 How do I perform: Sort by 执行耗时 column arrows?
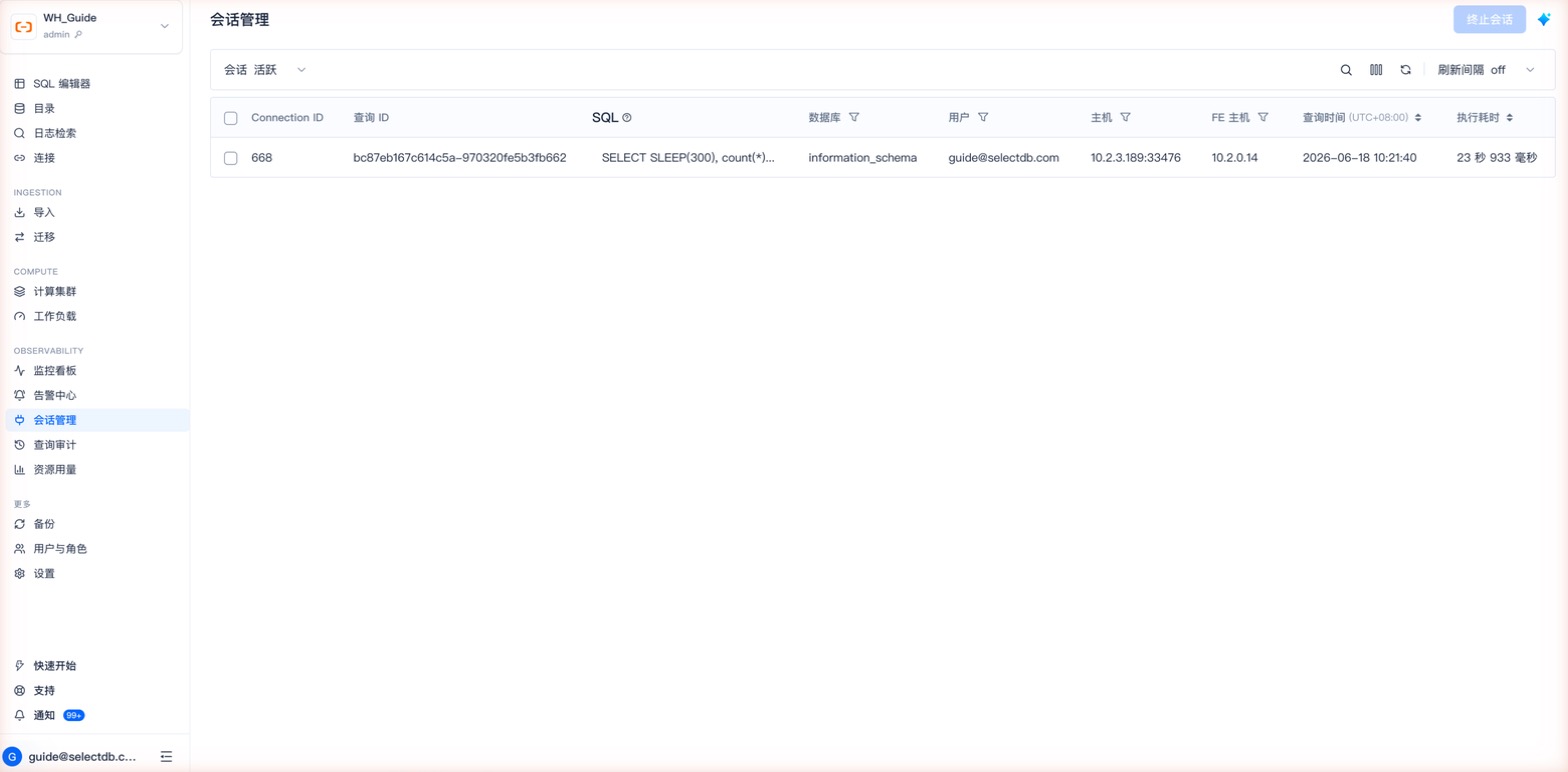pos(1509,118)
